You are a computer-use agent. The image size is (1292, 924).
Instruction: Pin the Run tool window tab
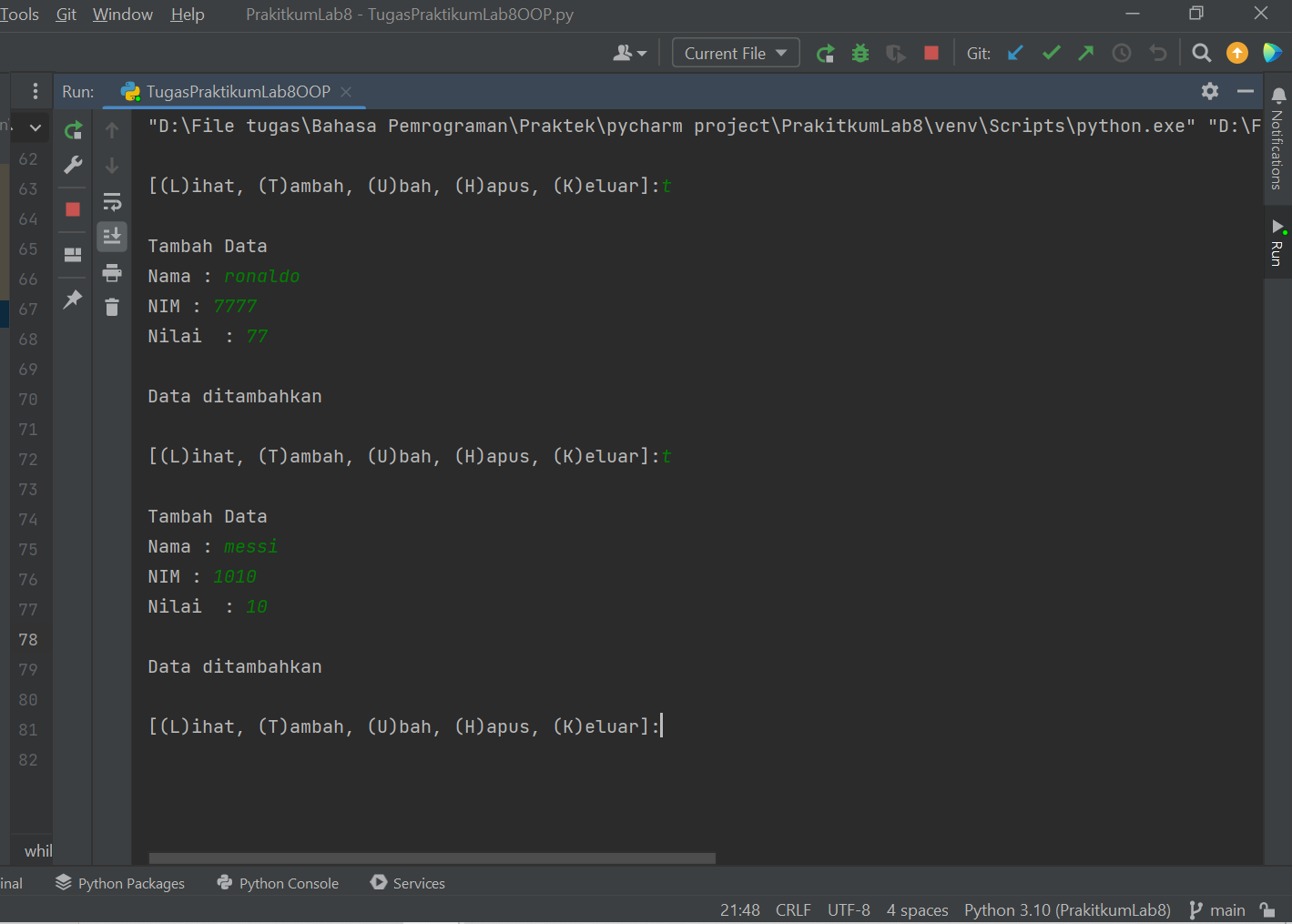(x=72, y=300)
